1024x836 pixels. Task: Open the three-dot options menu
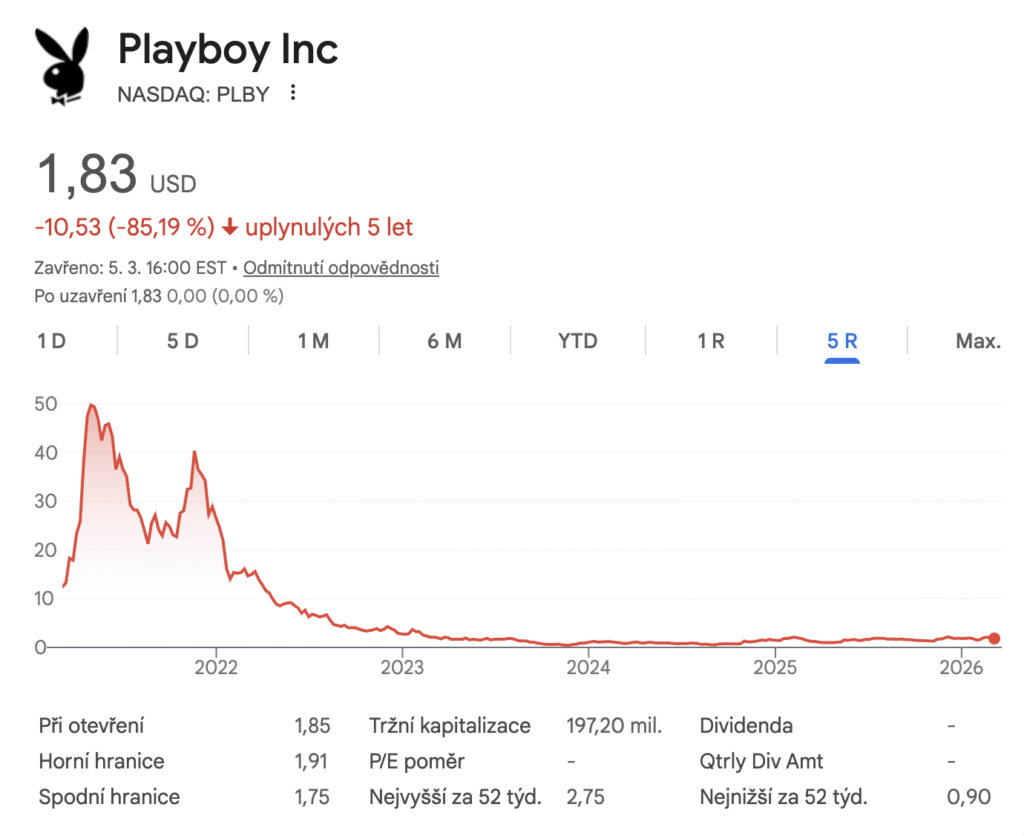point(293,93)
